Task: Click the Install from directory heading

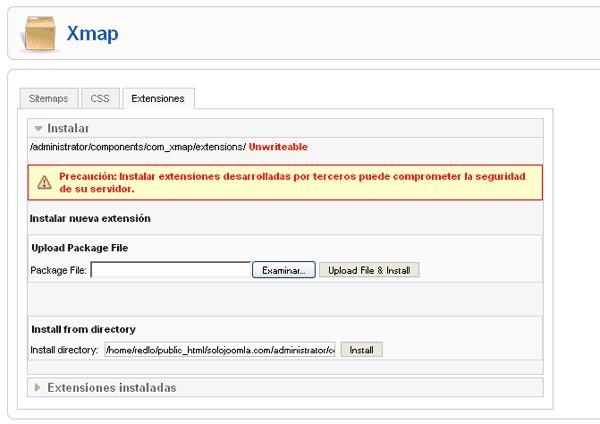Action: pos(83,329)
